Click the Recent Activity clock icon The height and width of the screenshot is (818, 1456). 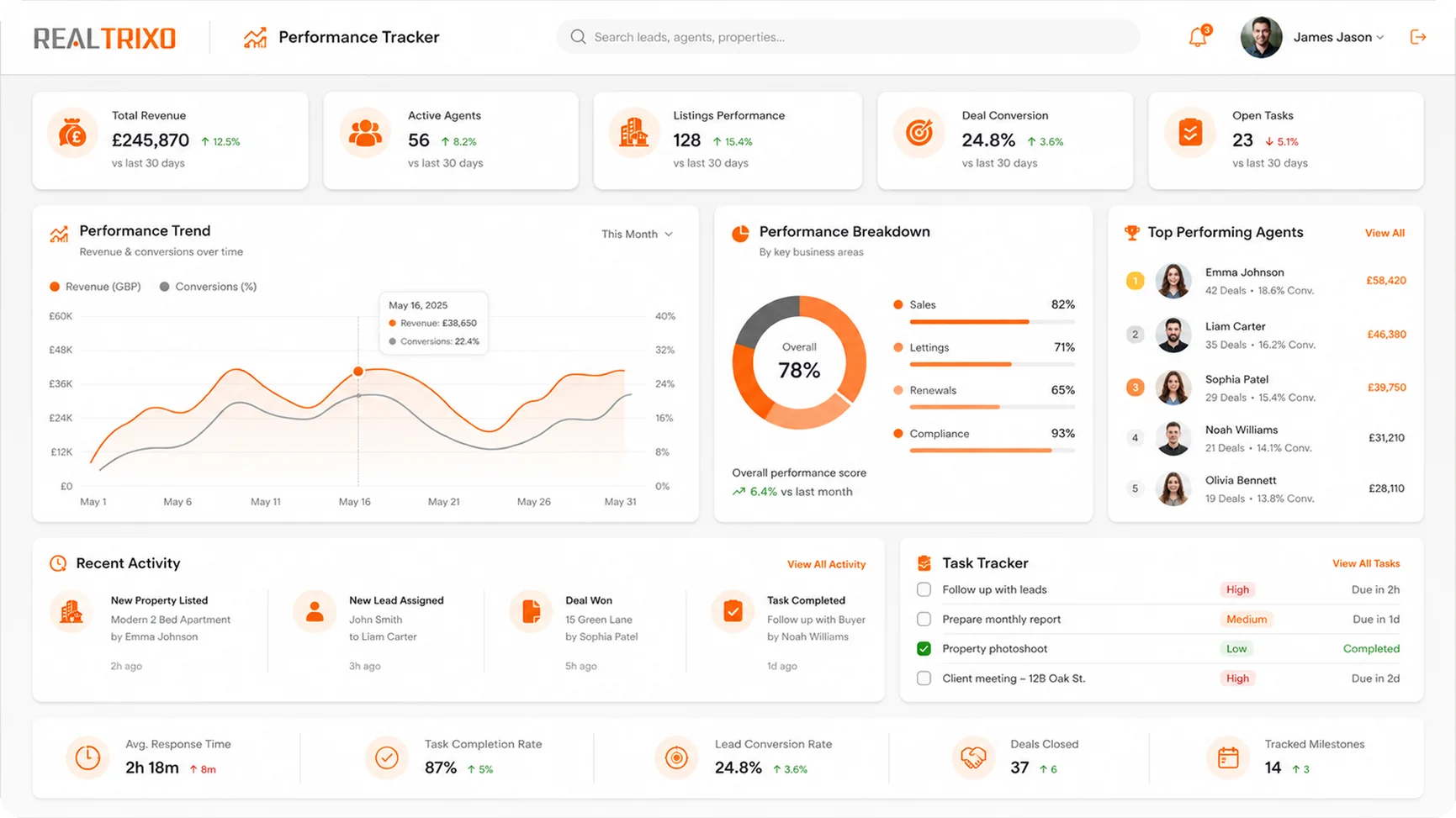pos(58,563)
